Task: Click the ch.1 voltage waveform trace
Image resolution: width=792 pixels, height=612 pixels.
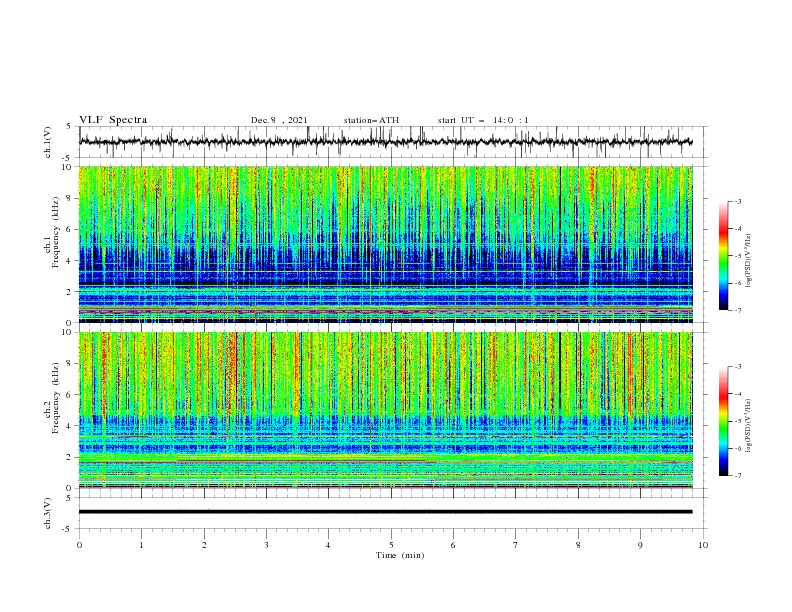Action: pyautogui.click(x=386, y=142)
